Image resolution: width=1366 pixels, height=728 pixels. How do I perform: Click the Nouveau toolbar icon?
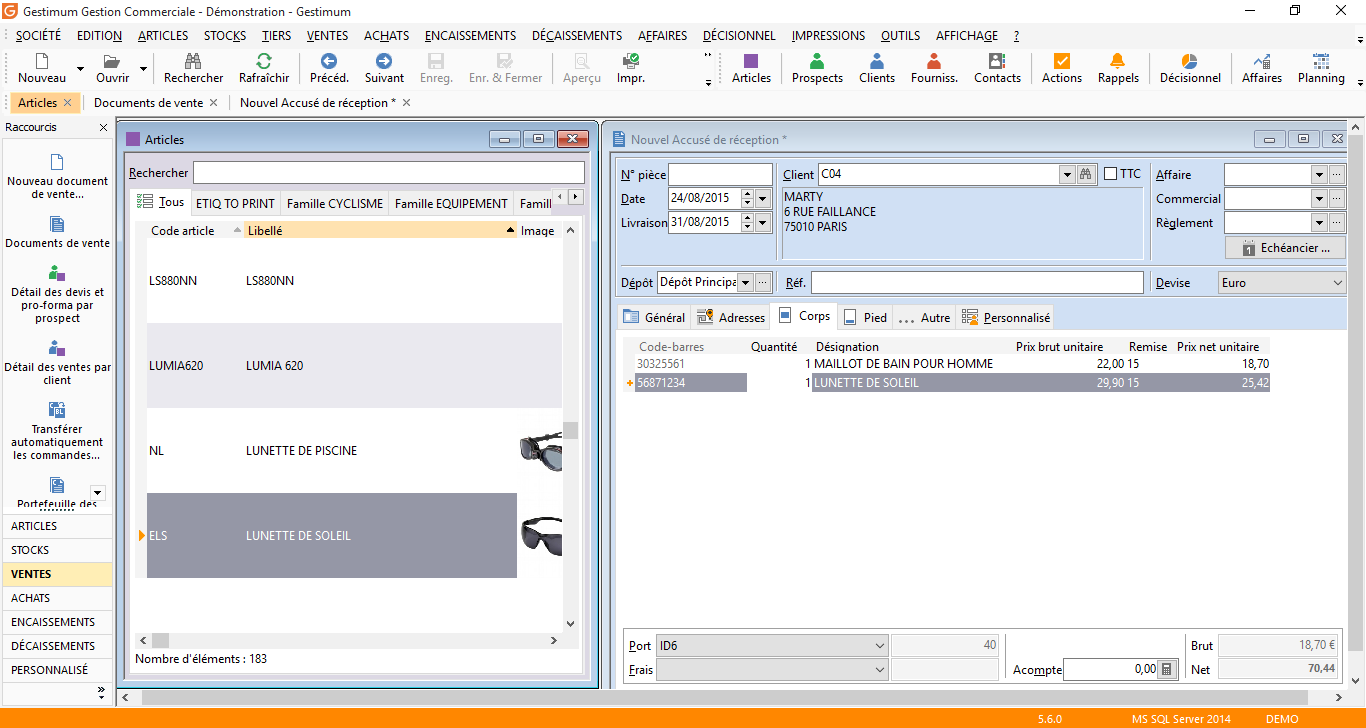pyautogui.click(x=42, y=61)
